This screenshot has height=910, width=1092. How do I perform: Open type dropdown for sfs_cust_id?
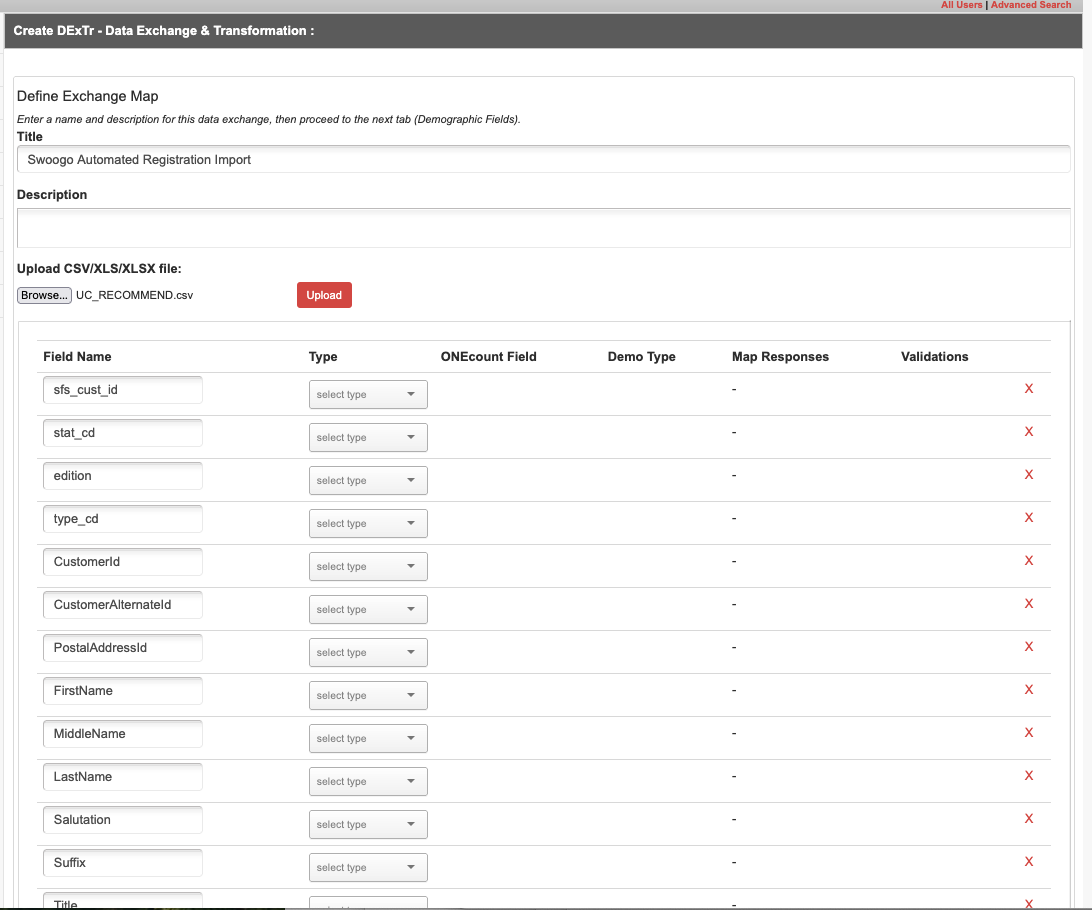(x=368, y=394)
